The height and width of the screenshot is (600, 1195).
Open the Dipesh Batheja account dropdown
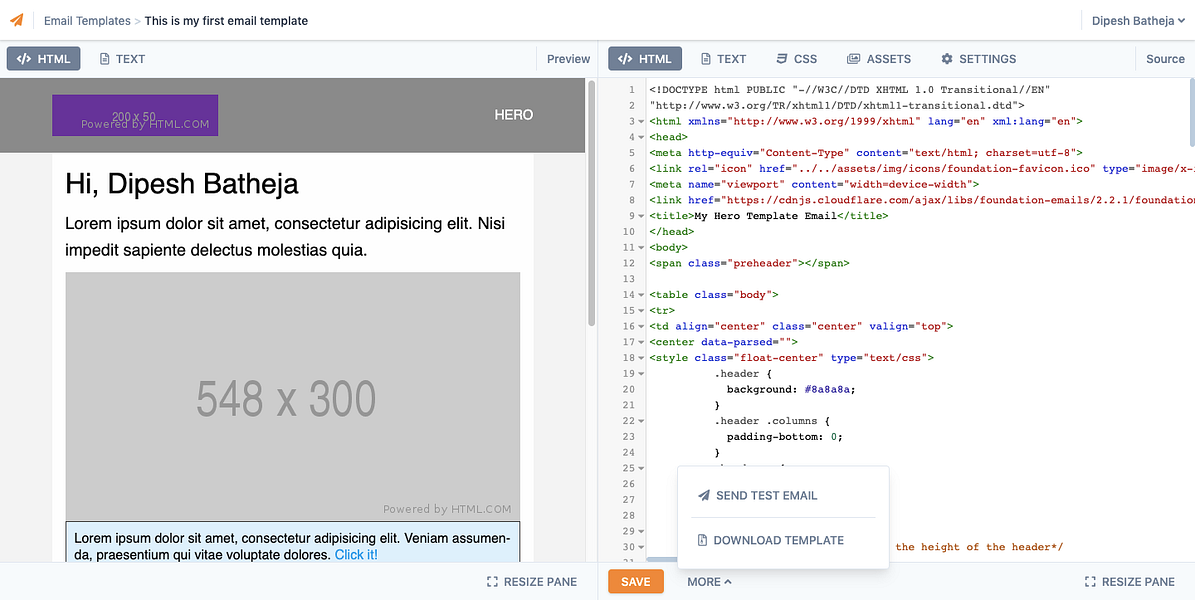point(1138,21)
